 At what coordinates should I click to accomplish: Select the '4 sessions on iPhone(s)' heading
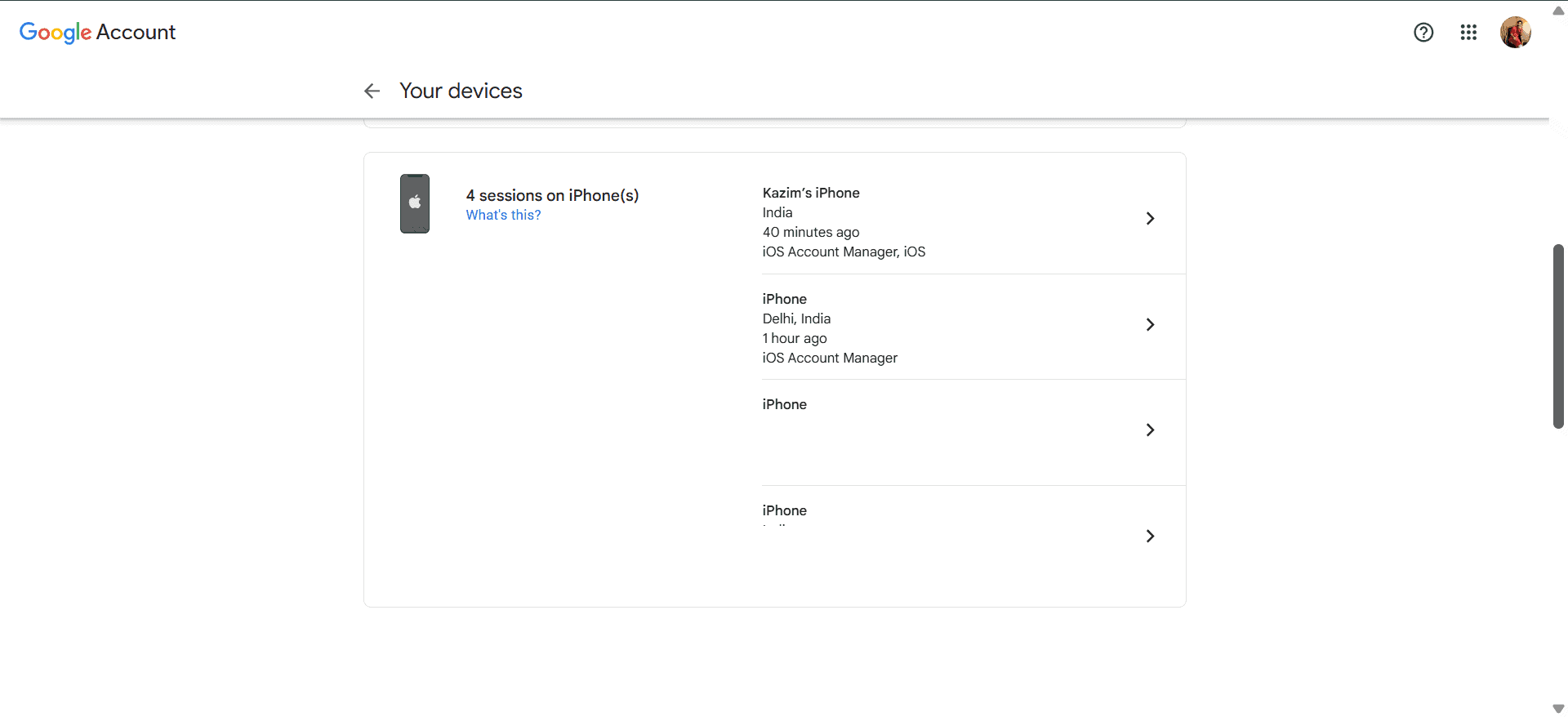(x=552, y=195)
